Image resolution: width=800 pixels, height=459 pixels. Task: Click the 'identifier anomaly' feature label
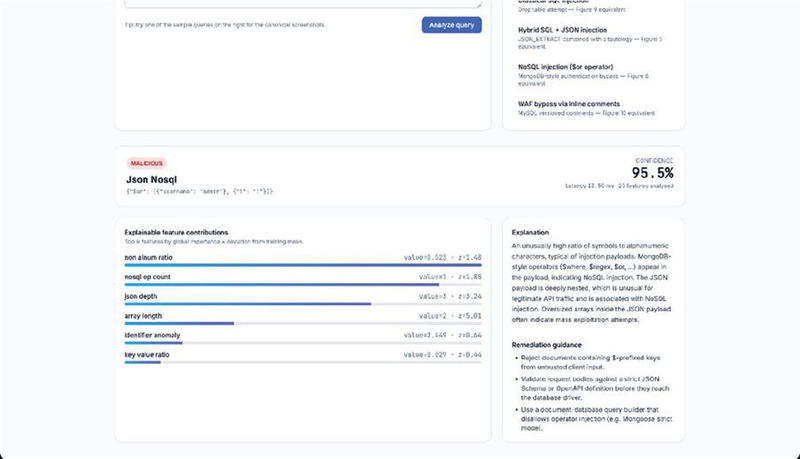point(152,335)
